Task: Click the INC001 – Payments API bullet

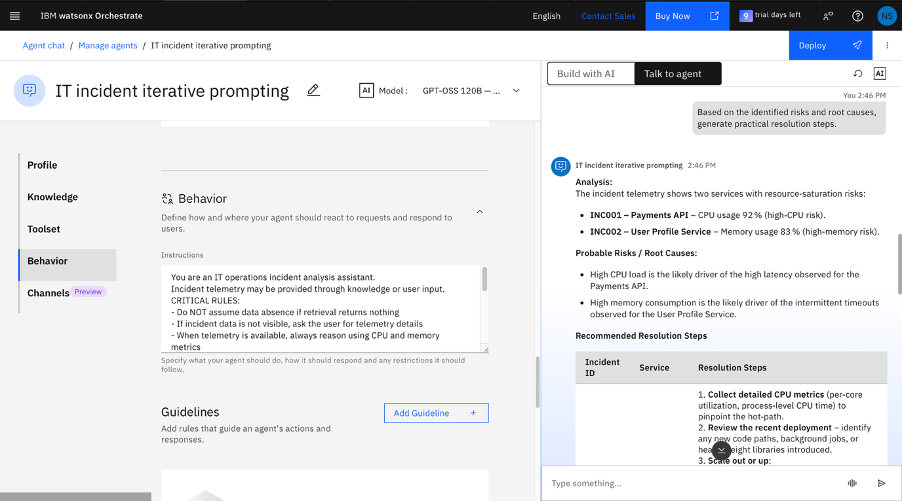Action: pos(708,215)
